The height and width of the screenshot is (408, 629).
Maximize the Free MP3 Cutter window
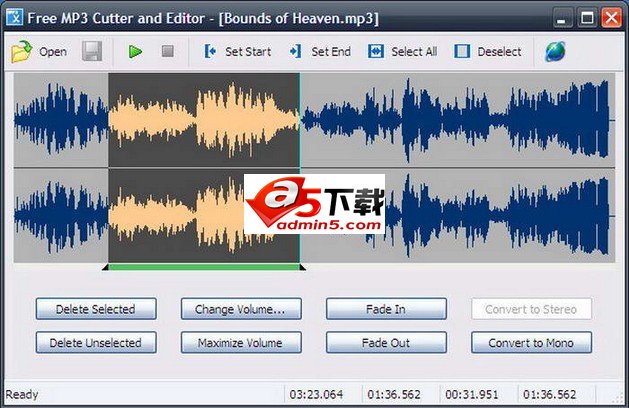(587, 18)
